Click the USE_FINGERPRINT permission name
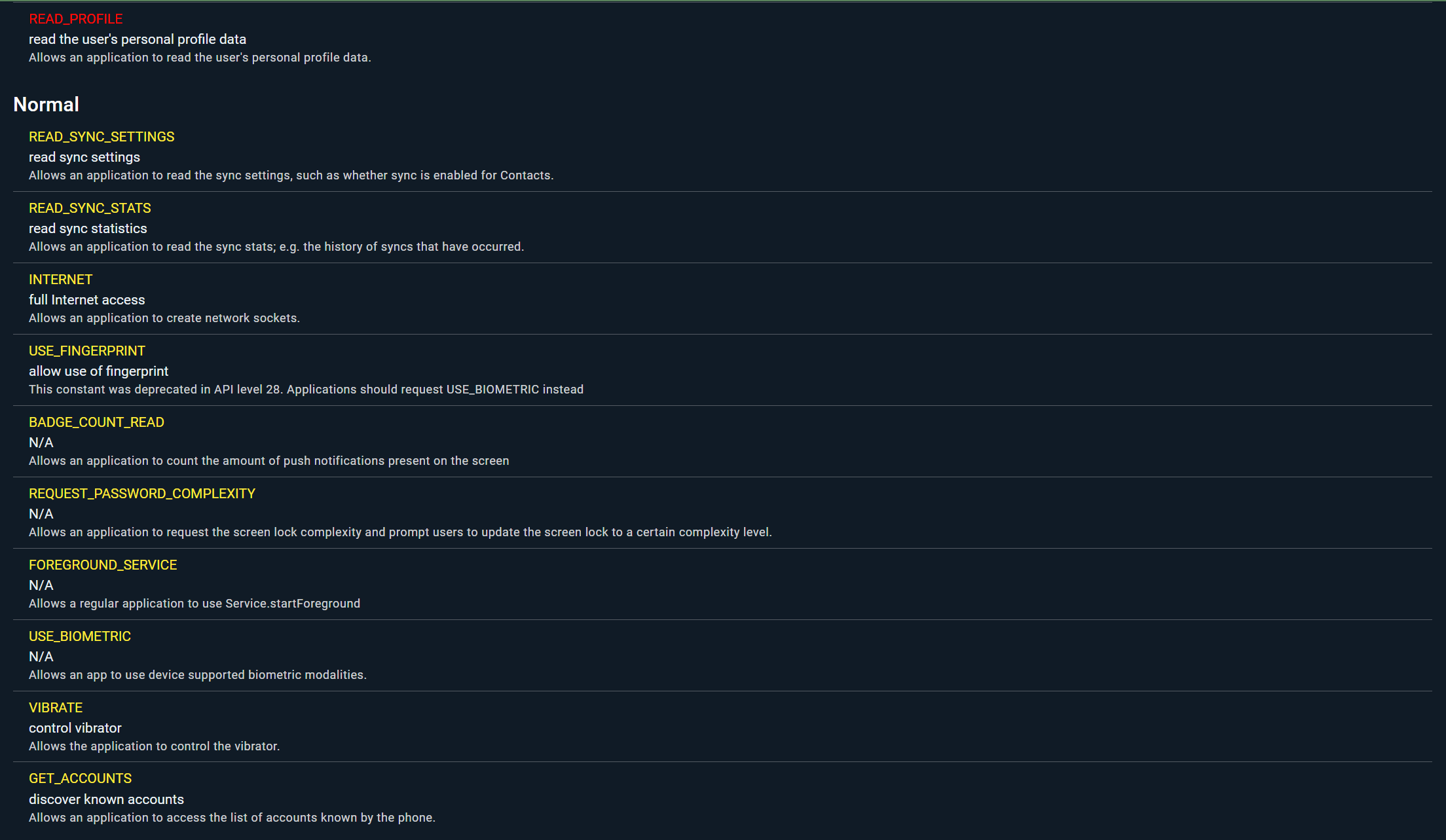This screenshot has width=1446, height=840. [x=87, y=351]
